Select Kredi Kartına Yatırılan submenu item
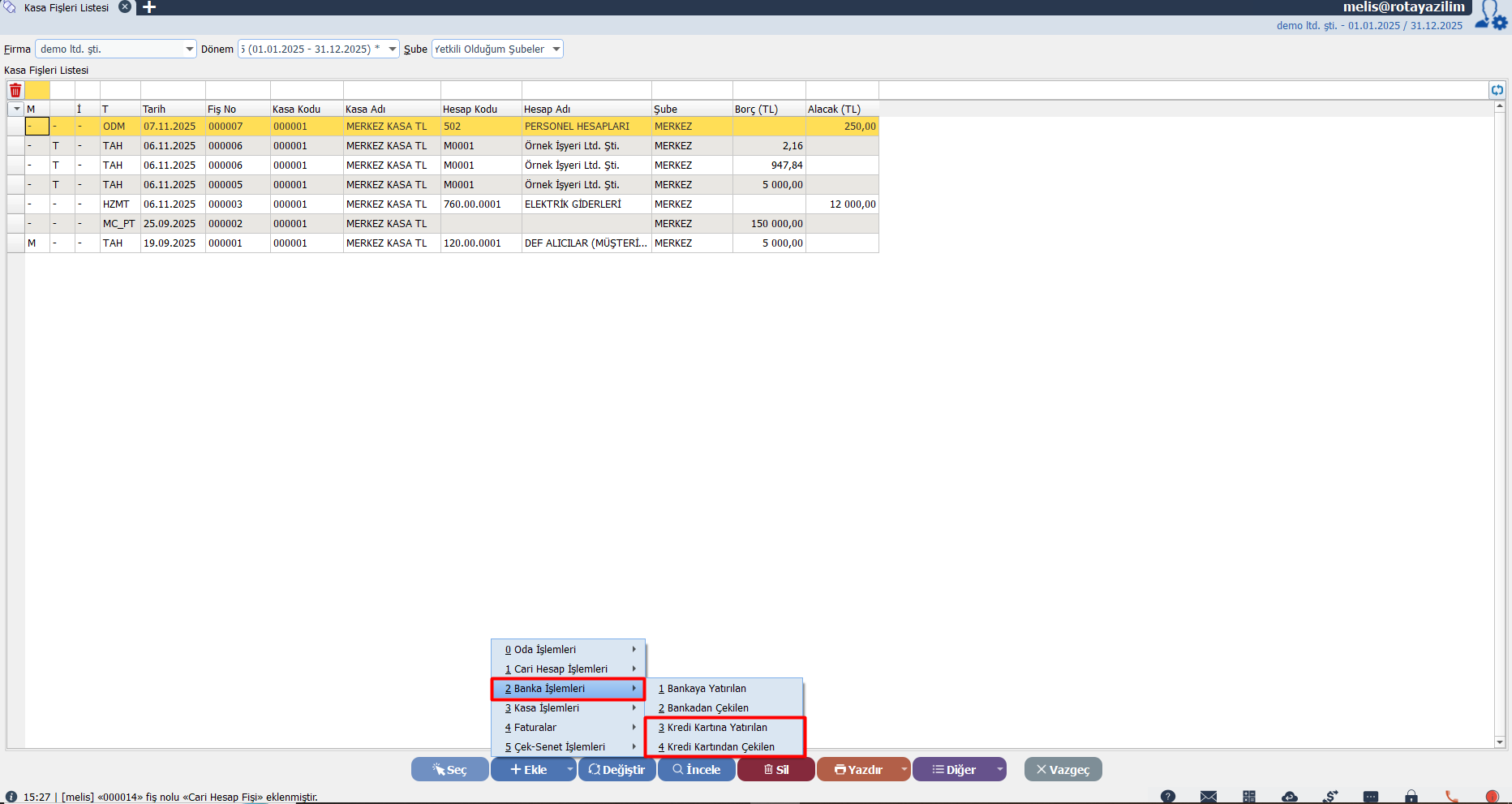The image size is (1512, 804). [717, 728]
